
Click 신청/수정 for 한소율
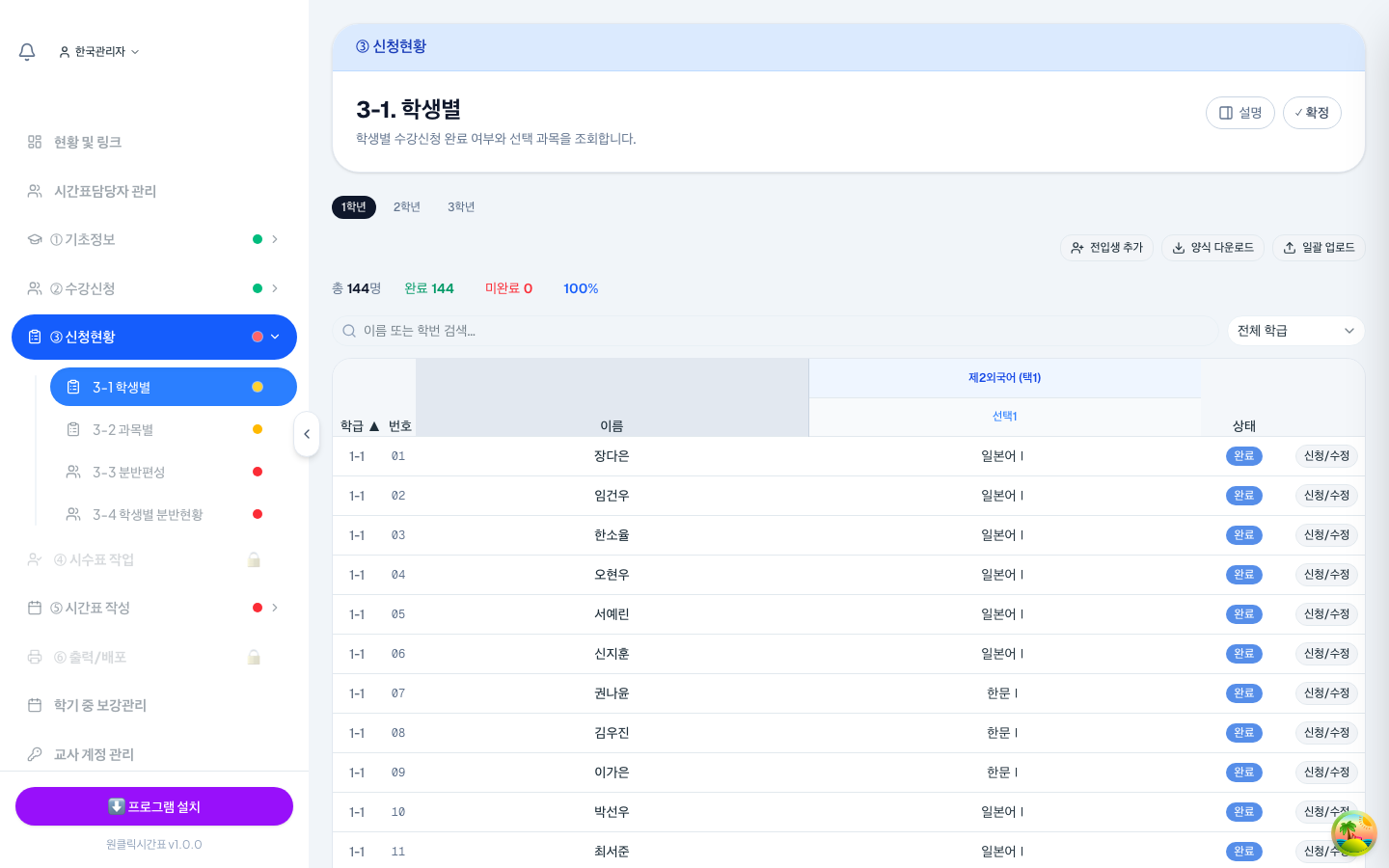tap(1326, 535)
